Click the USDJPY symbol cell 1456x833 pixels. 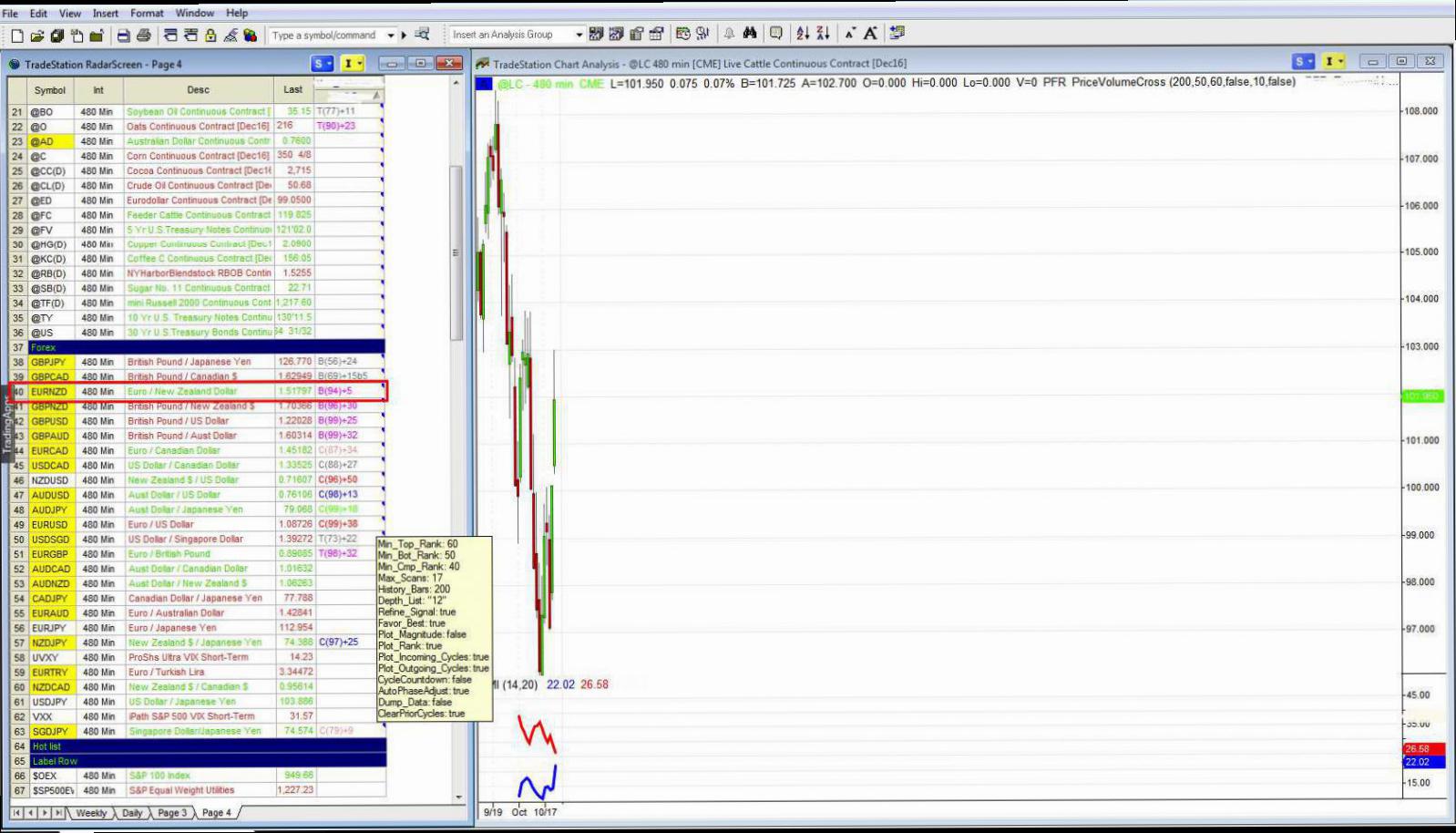coord(51,702)
